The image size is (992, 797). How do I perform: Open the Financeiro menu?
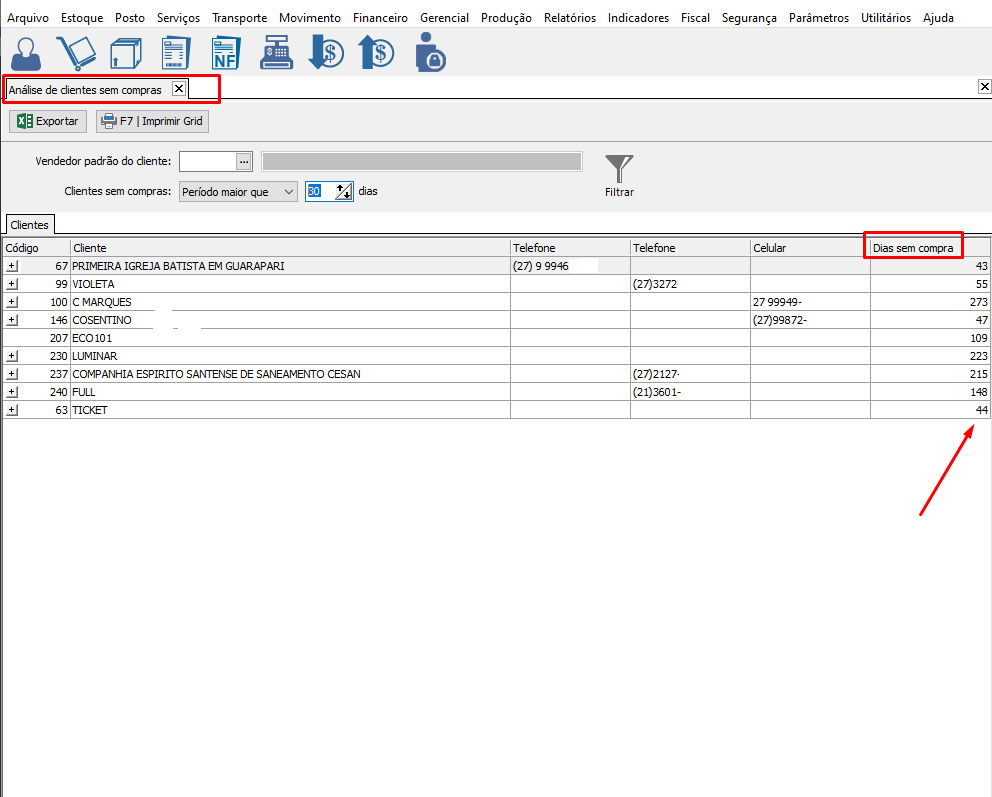[x=380, y=18]
